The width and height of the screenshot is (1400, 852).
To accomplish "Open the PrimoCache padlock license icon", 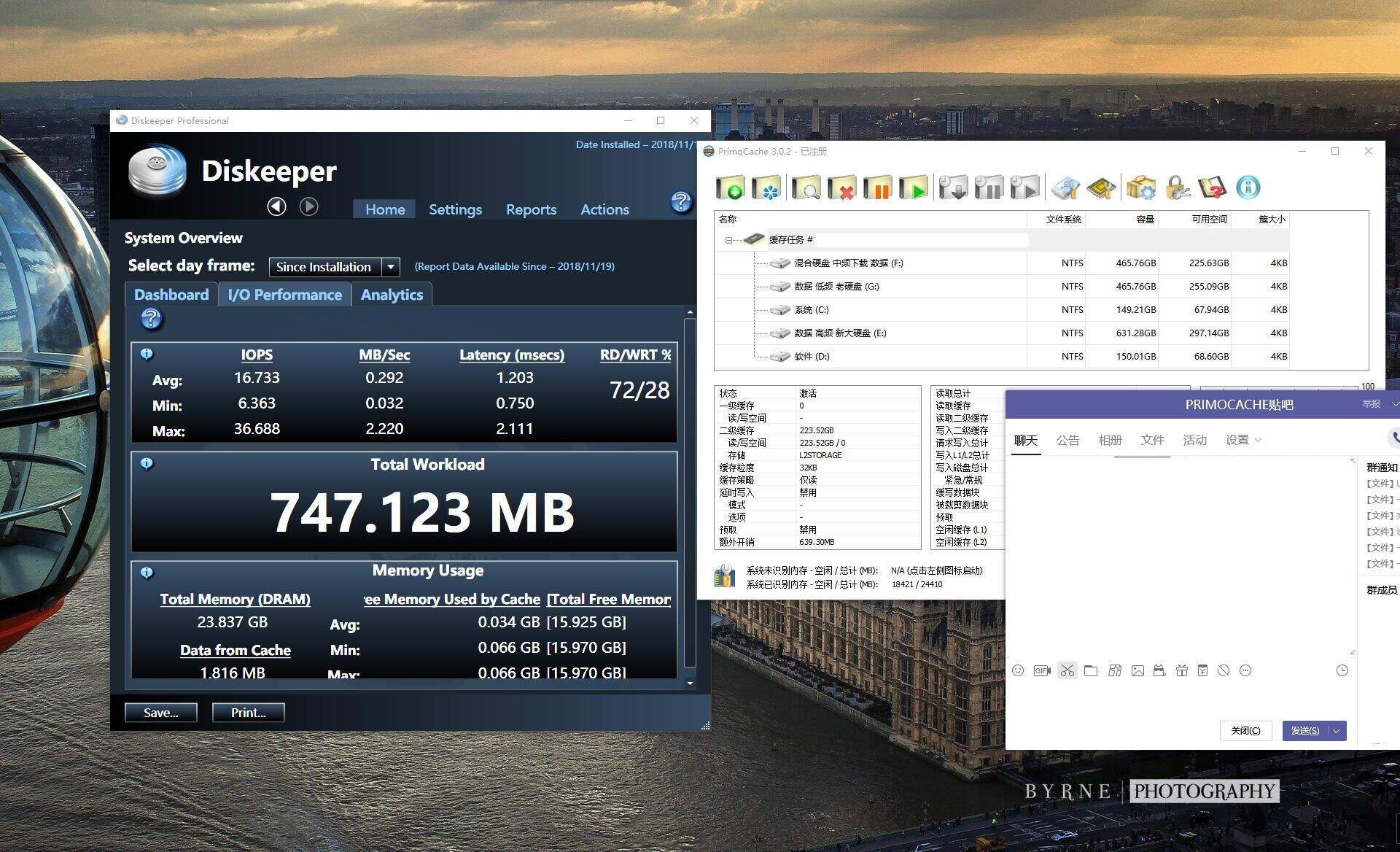I will click(1176, 187).
